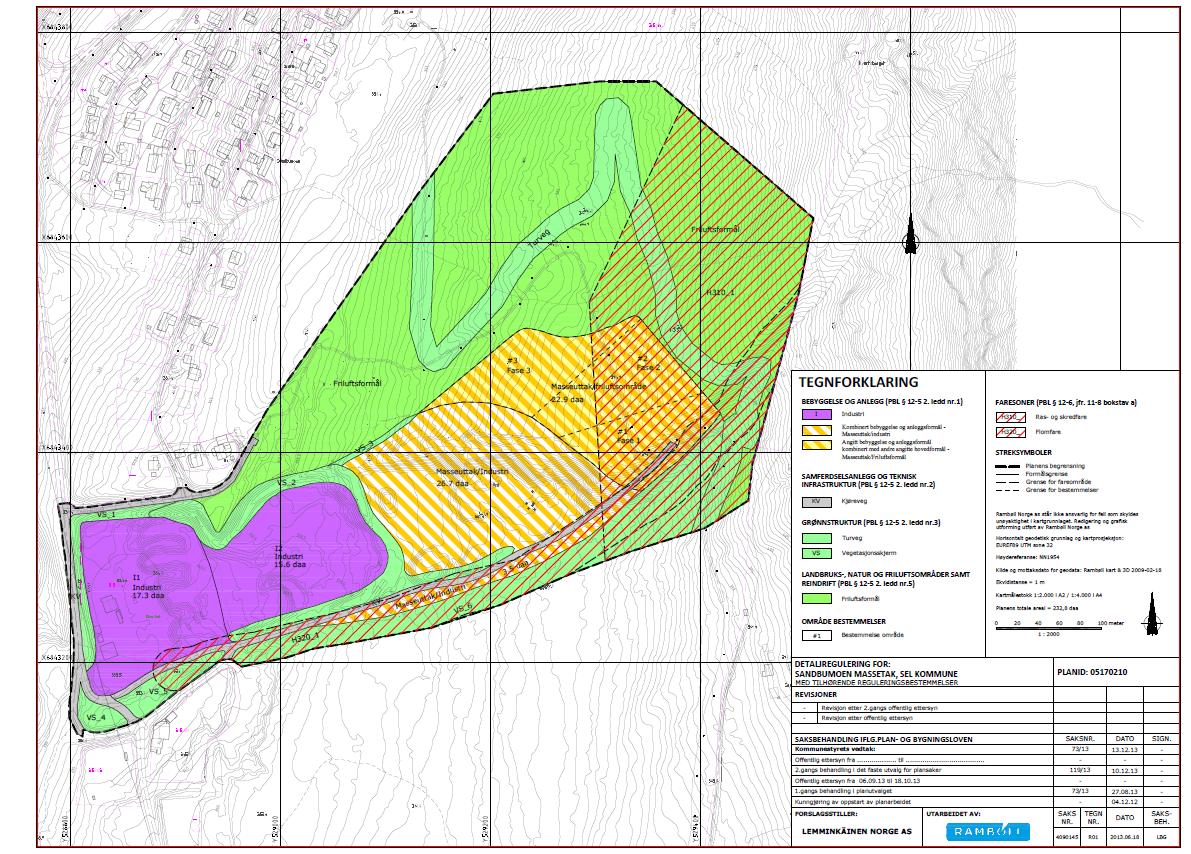Click the FARESONER legend heading
Screen dimensions: 1191x854
[x=1066, y=403]
